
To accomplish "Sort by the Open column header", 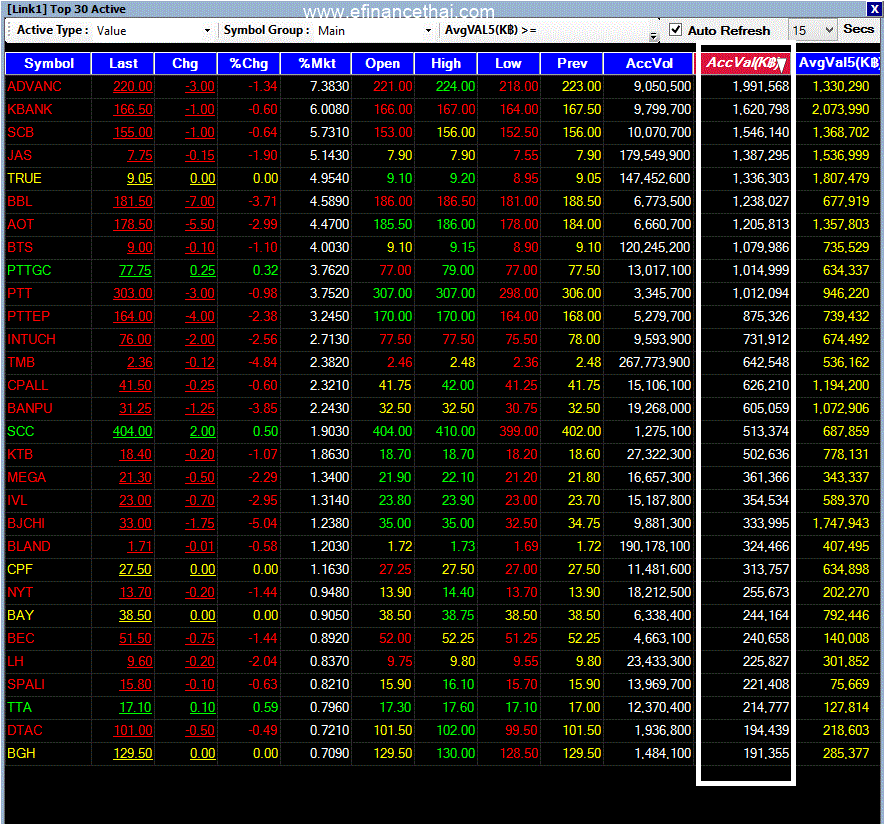I will click(x=383, y=63).
